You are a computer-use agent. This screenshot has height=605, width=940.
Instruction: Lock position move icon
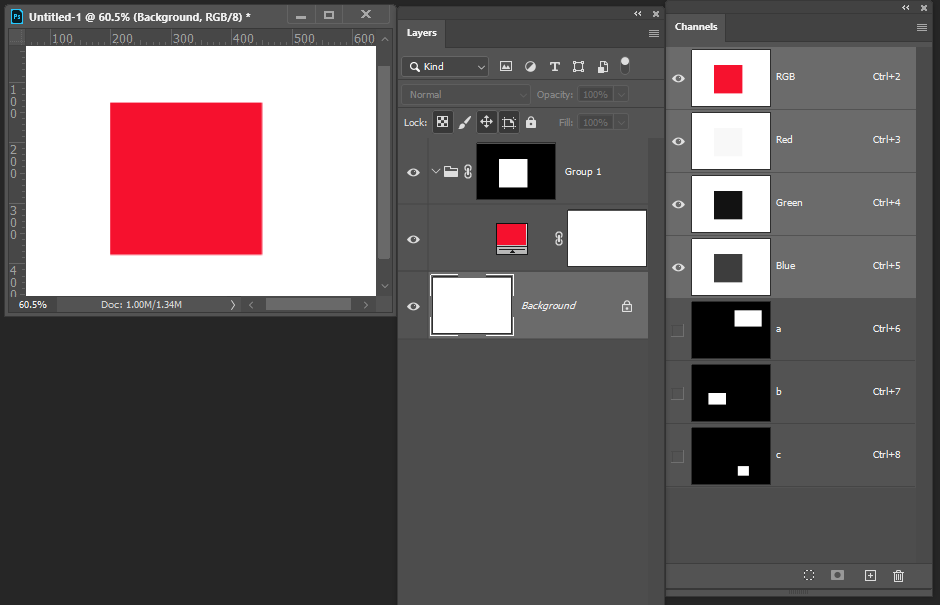(486, 122)
